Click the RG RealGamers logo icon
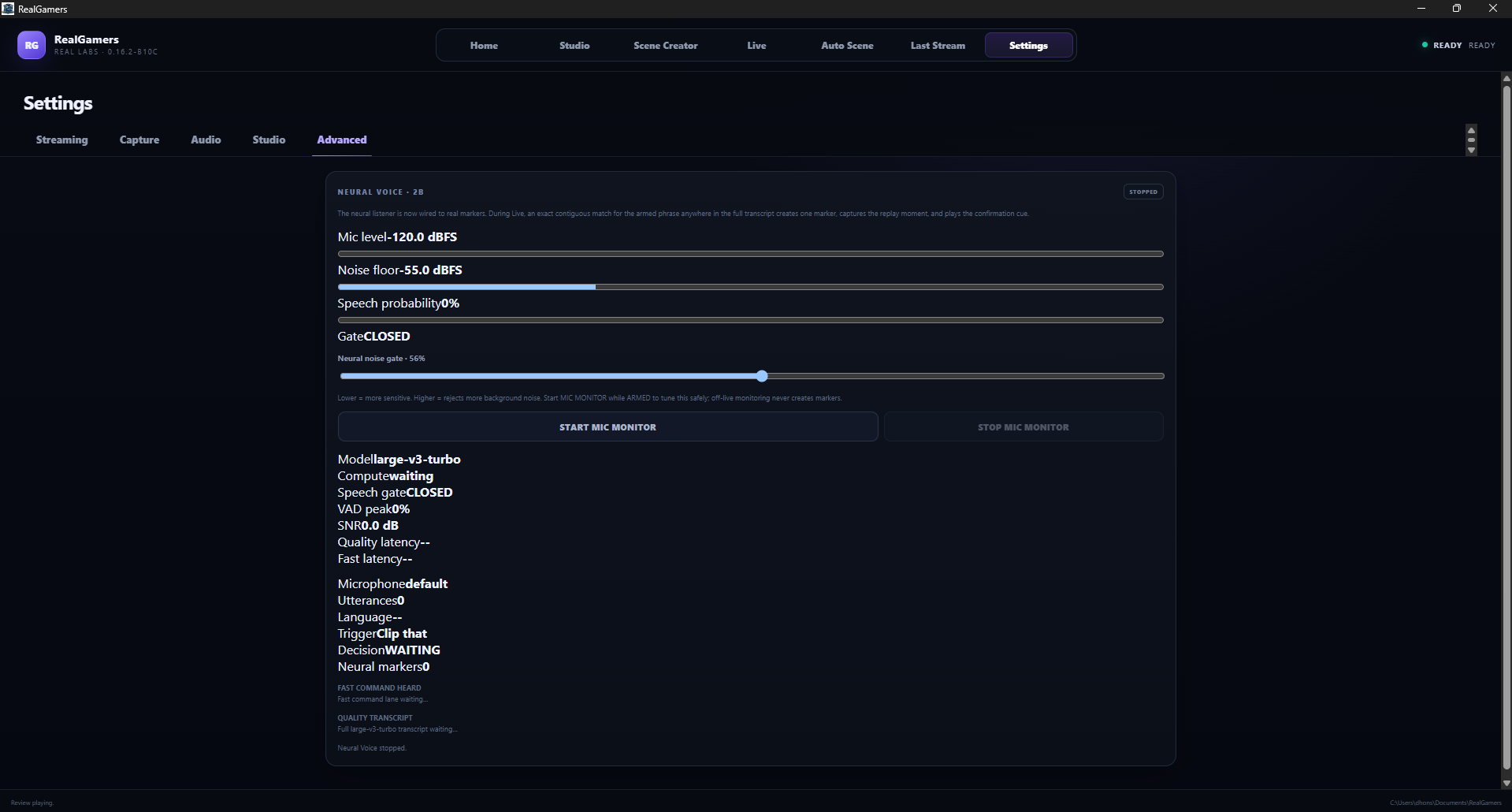Screen dimensions: 1512x812 pyautogui.click(x=32, y=45)
